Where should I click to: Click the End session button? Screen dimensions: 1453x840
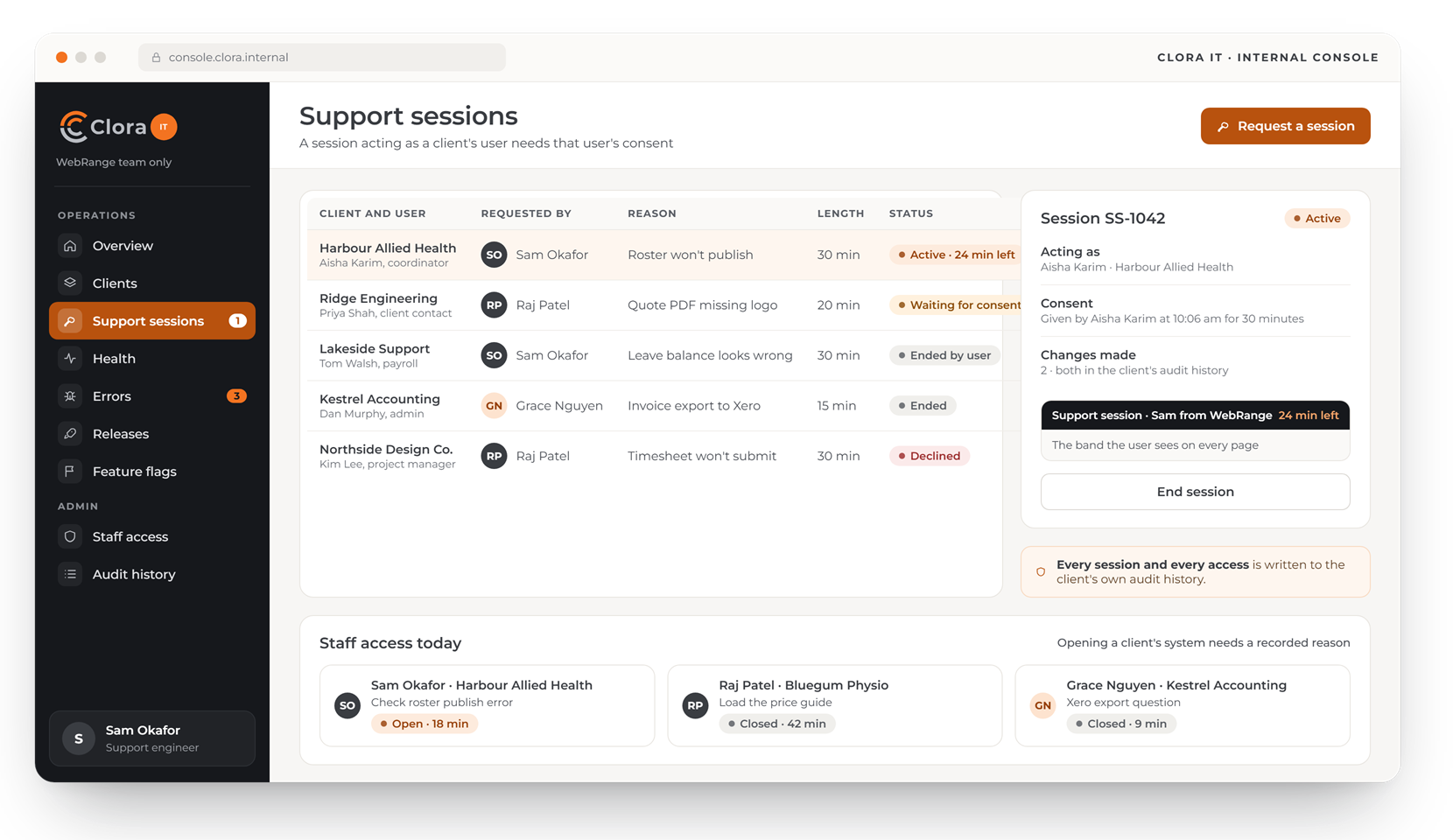pos(1195,492)
